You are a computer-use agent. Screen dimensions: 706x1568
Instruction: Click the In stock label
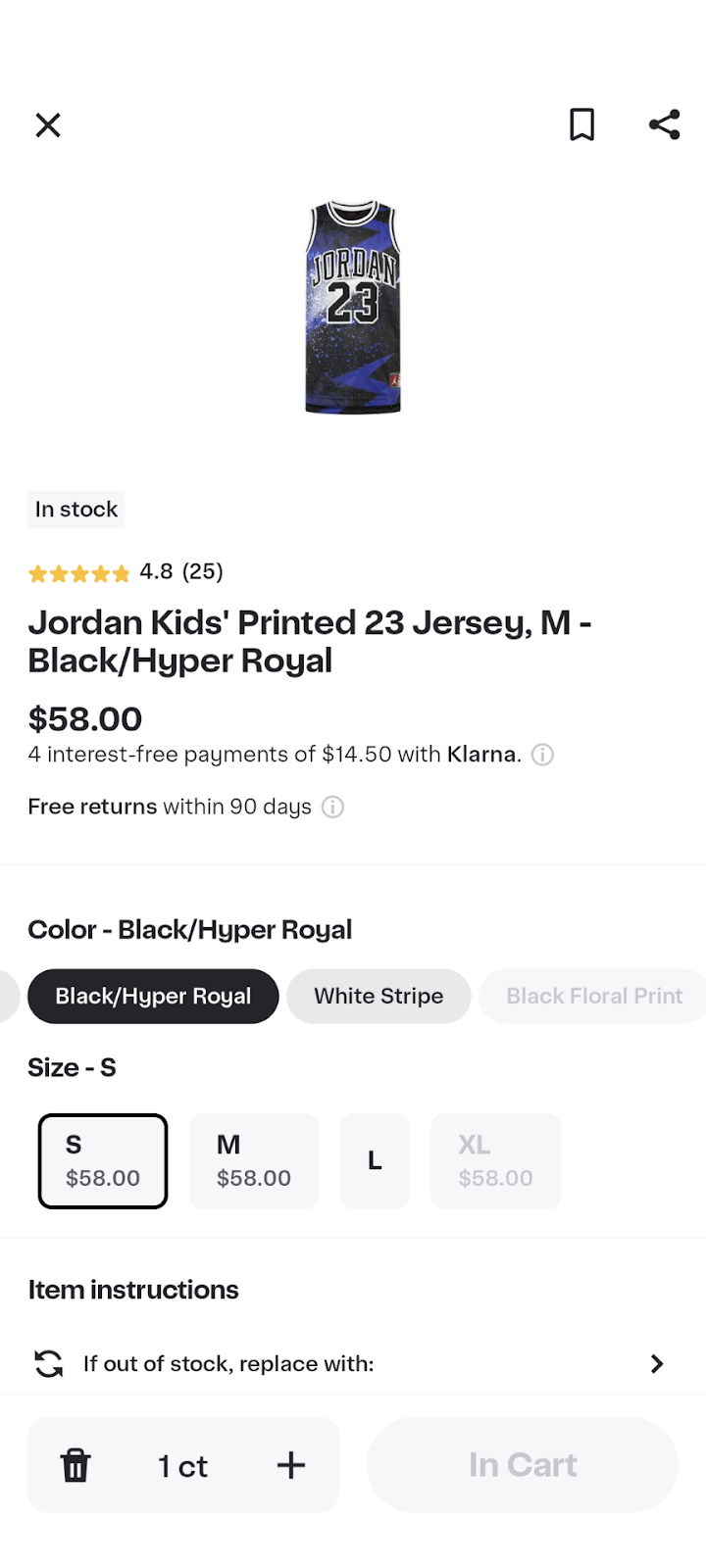point(76,510)
